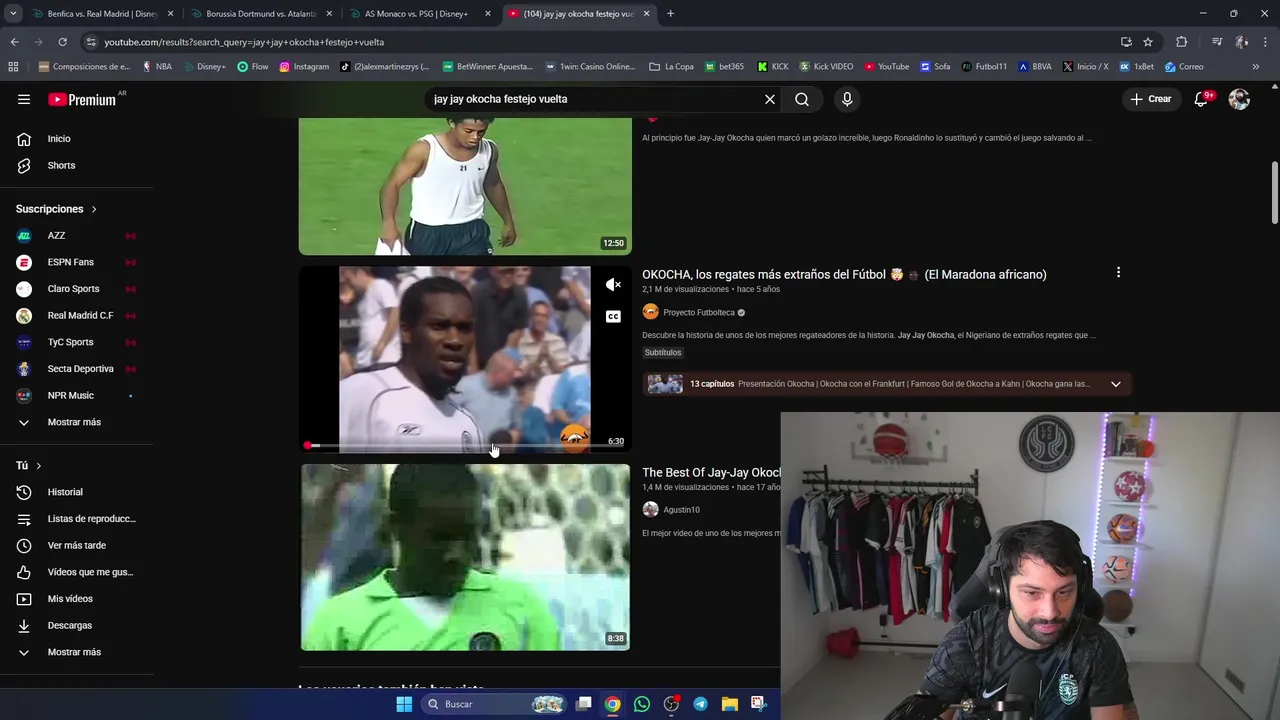Expand the Tú section chevron
This screenshot has width=1280, height=720.
(39, 466)
